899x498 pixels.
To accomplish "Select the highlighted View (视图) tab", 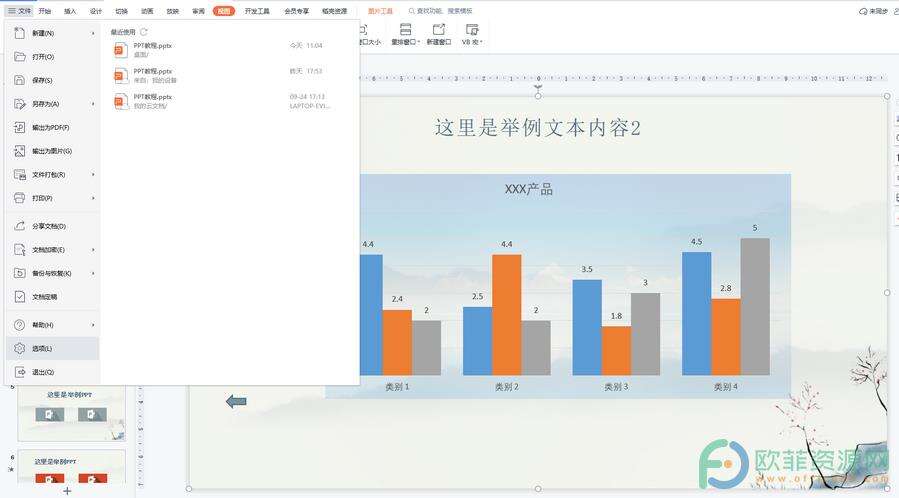I will (224, 11).
